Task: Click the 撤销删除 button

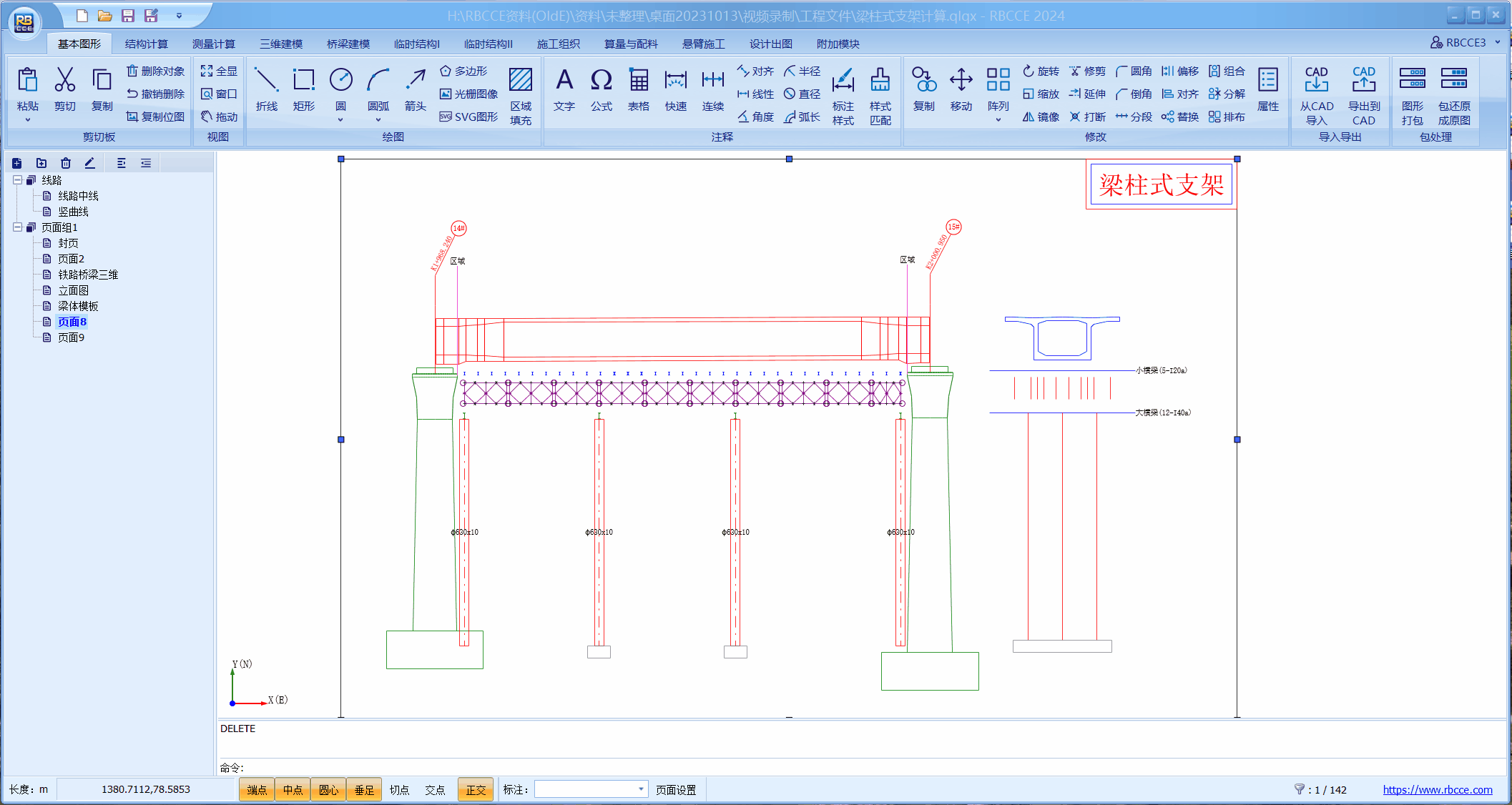Action: (x=155, y=94)
